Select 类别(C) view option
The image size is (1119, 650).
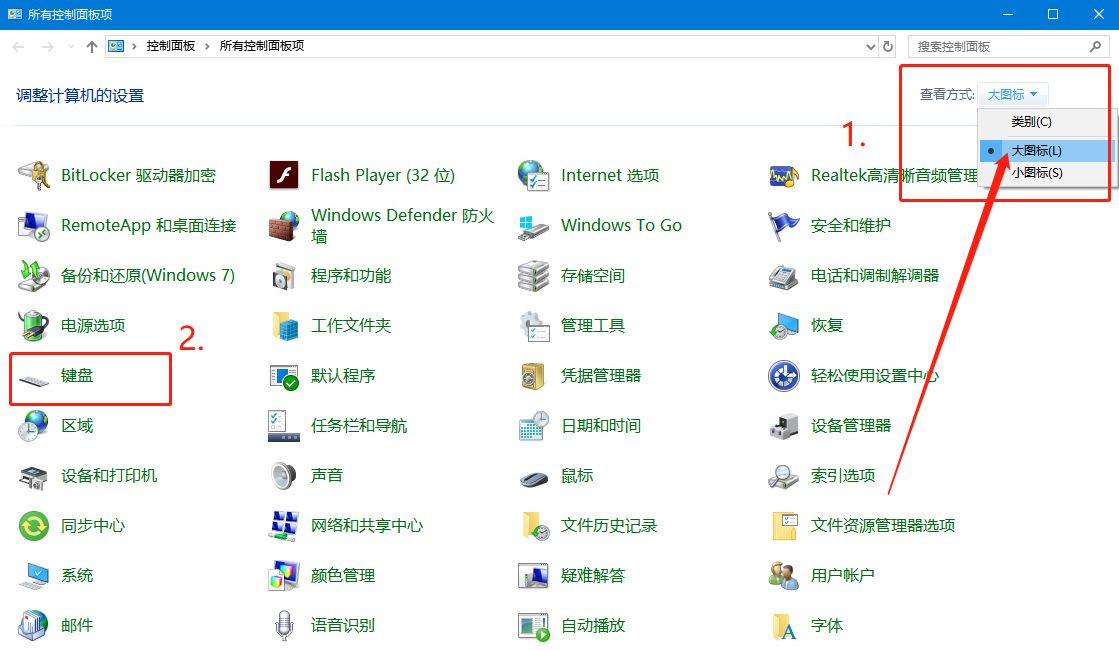click(1030, 120)
